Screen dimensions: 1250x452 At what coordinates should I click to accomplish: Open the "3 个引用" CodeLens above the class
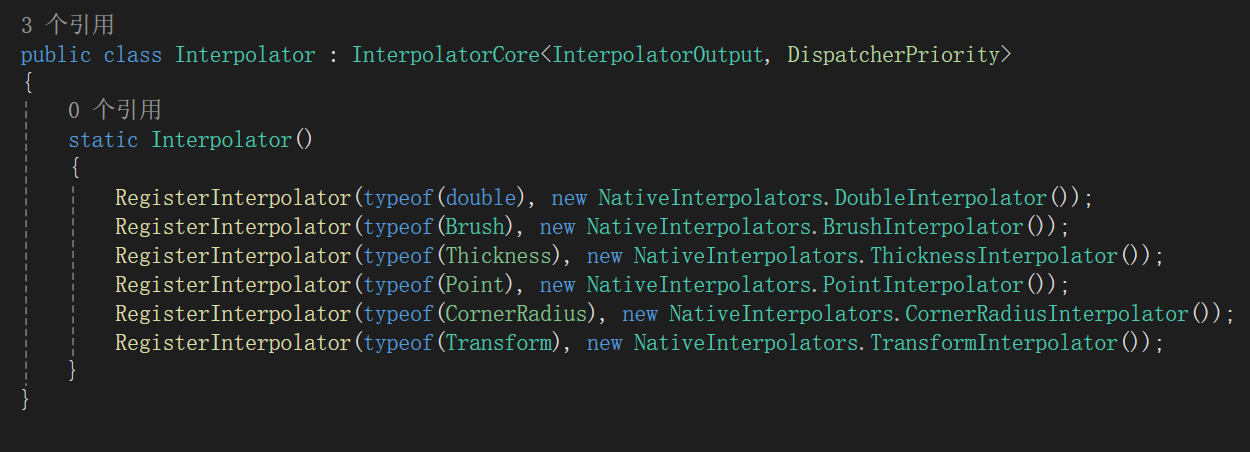pyautogui.click(x=66, y=25)
